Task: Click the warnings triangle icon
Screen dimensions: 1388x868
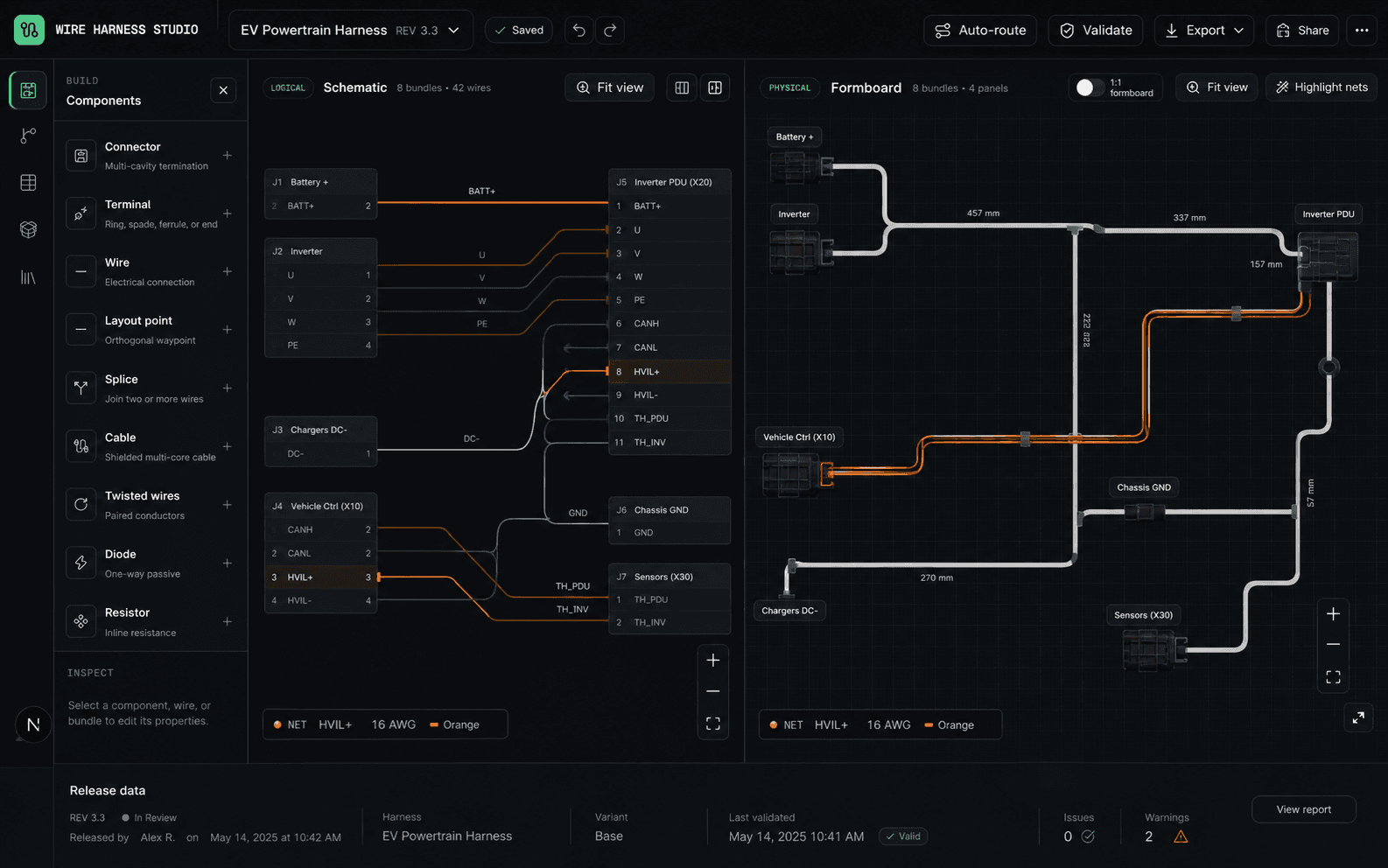Action: point(1181,836)
